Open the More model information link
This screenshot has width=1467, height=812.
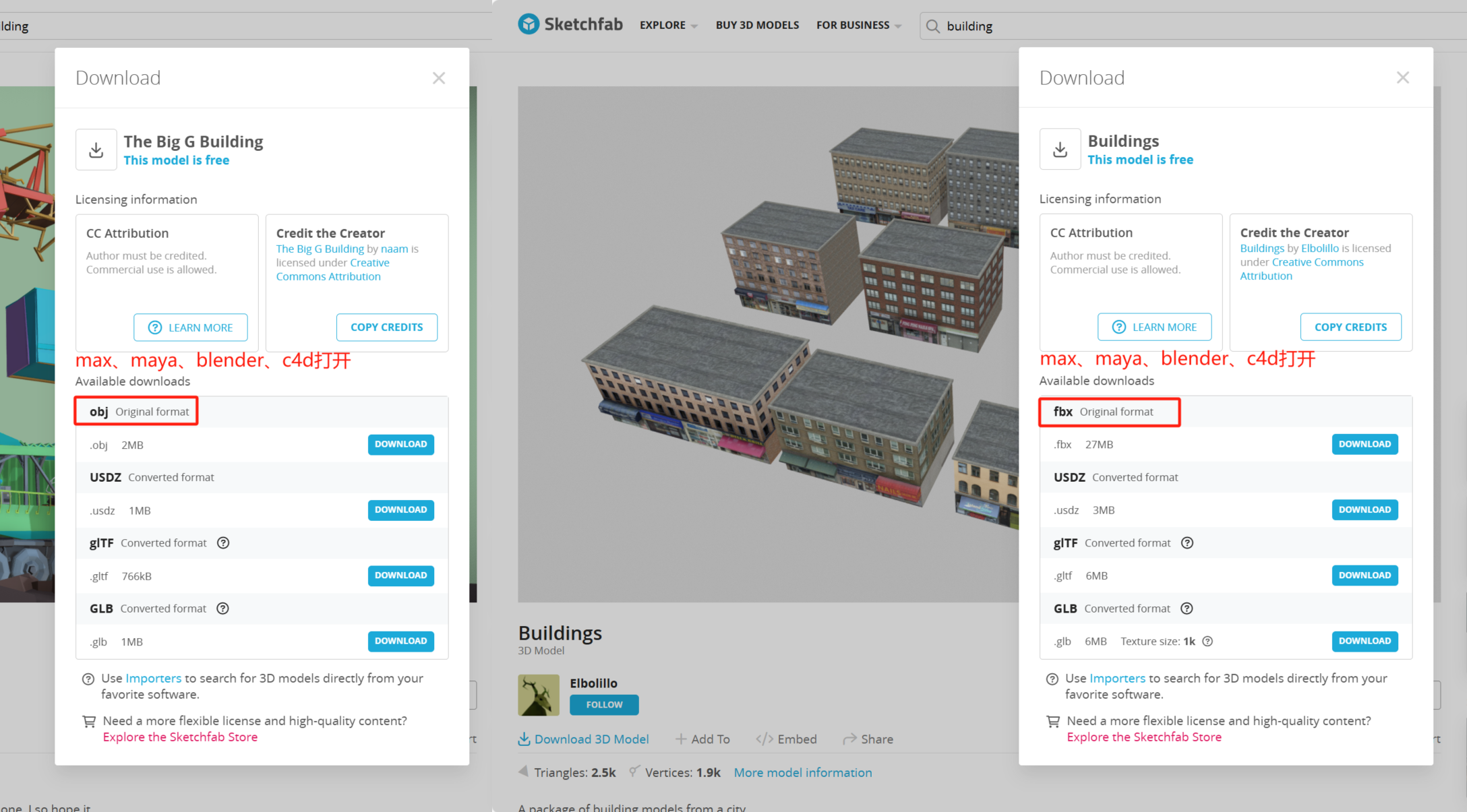pyautogui.click(x=802, y=773)
